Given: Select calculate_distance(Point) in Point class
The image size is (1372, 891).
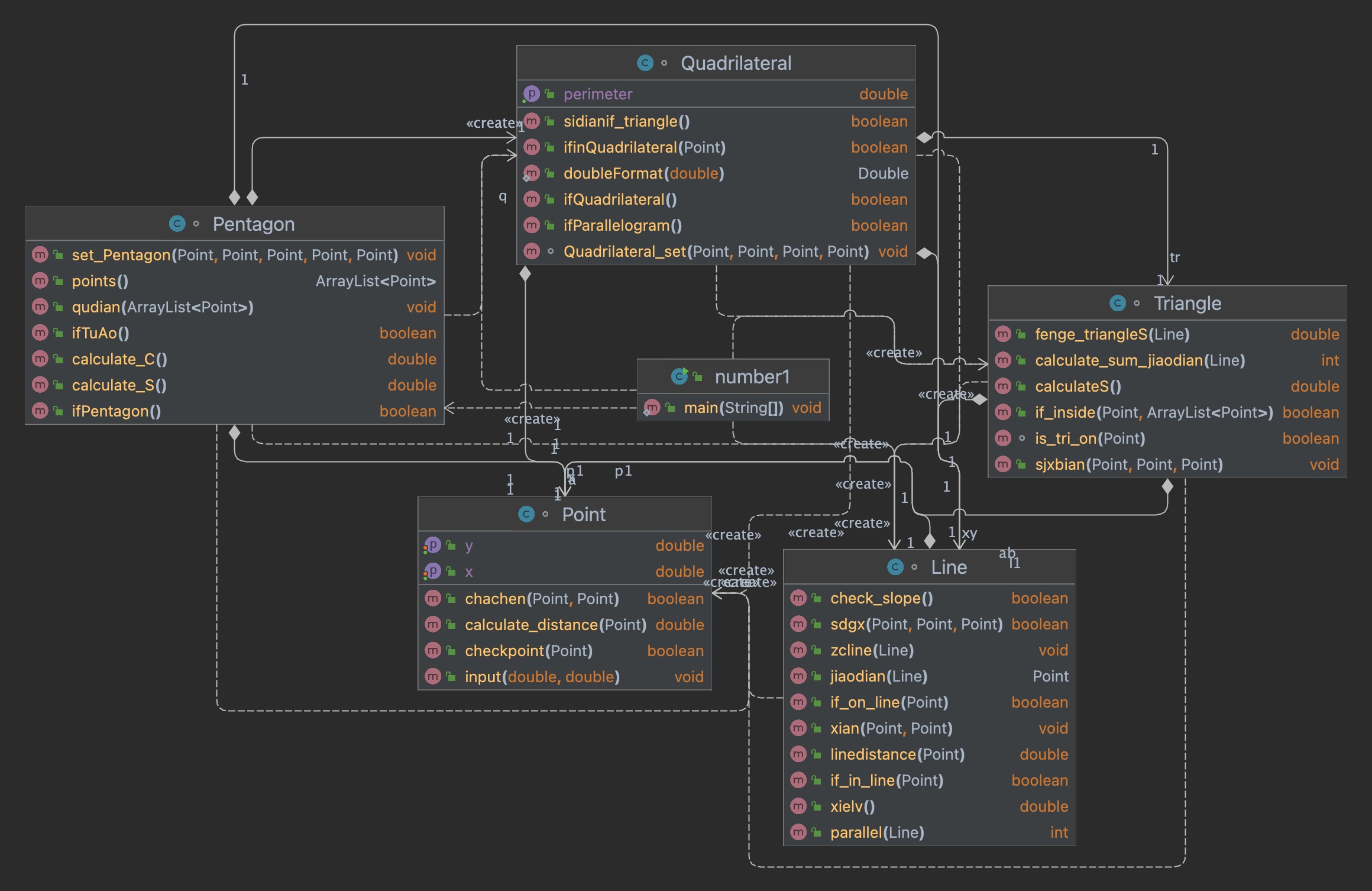Looking at the screenshot, I should [x=555, y=625].
